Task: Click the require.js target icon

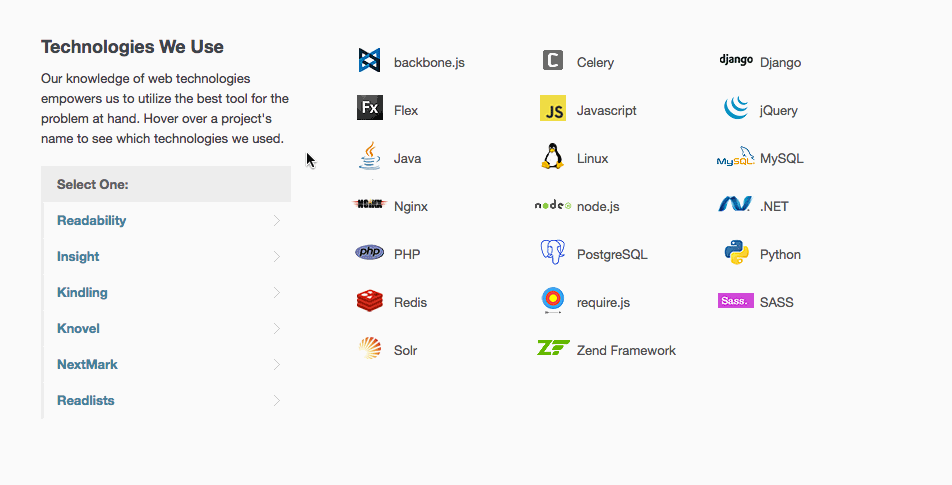Action: tap(552, 300)
